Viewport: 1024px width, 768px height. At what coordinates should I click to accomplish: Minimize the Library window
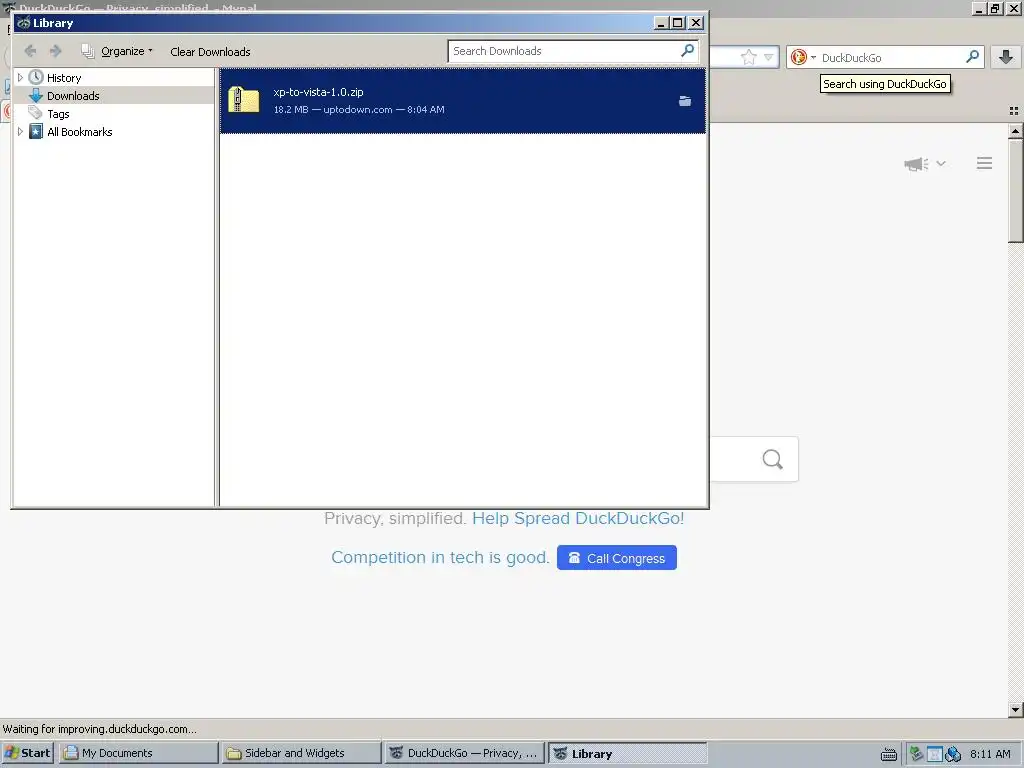(661, 23)
